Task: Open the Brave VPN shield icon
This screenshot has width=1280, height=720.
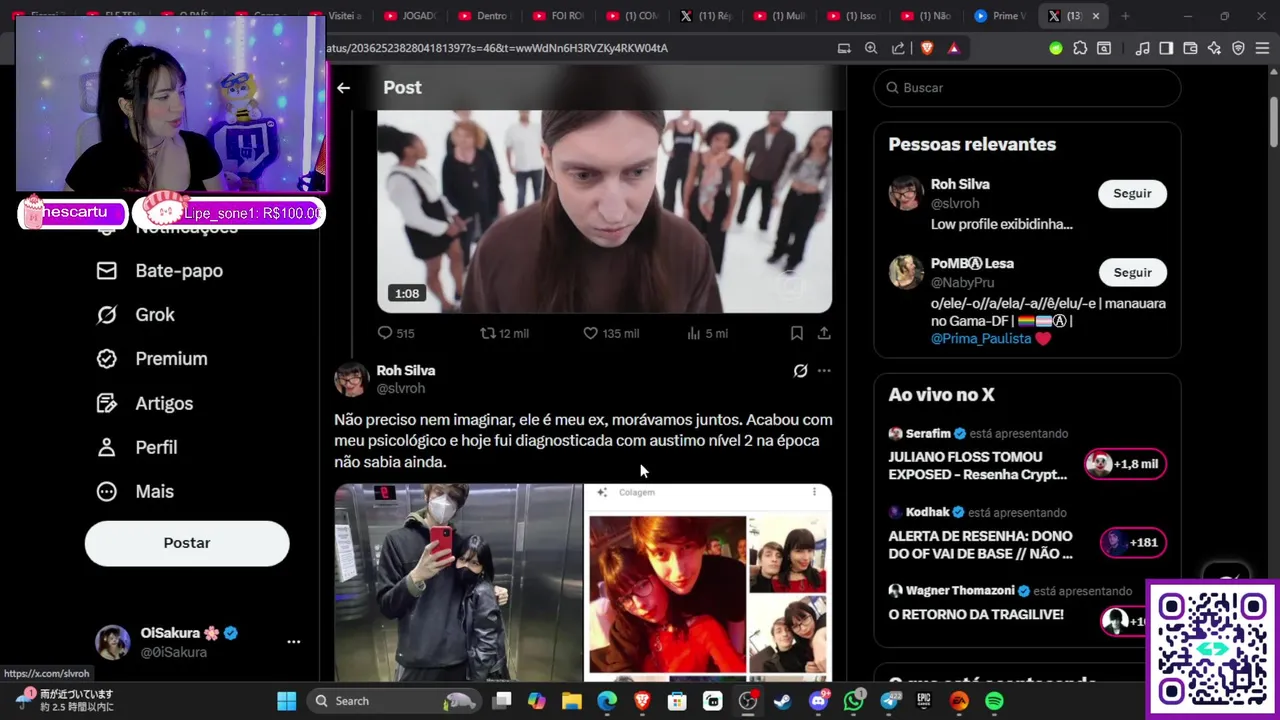Action: [1238, 48]
